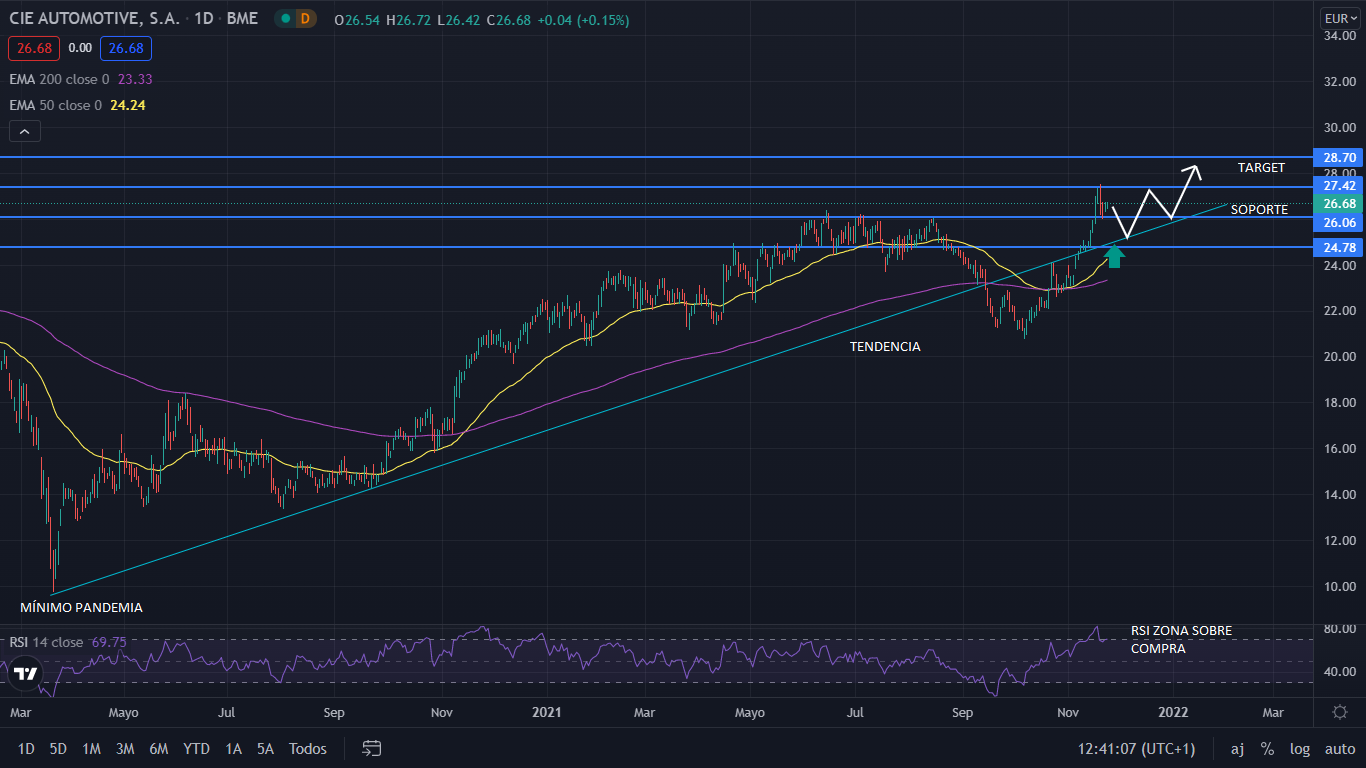The image size is (1366, 768).
Task: Open chart settings gear icon
Action: [1340, 712]
